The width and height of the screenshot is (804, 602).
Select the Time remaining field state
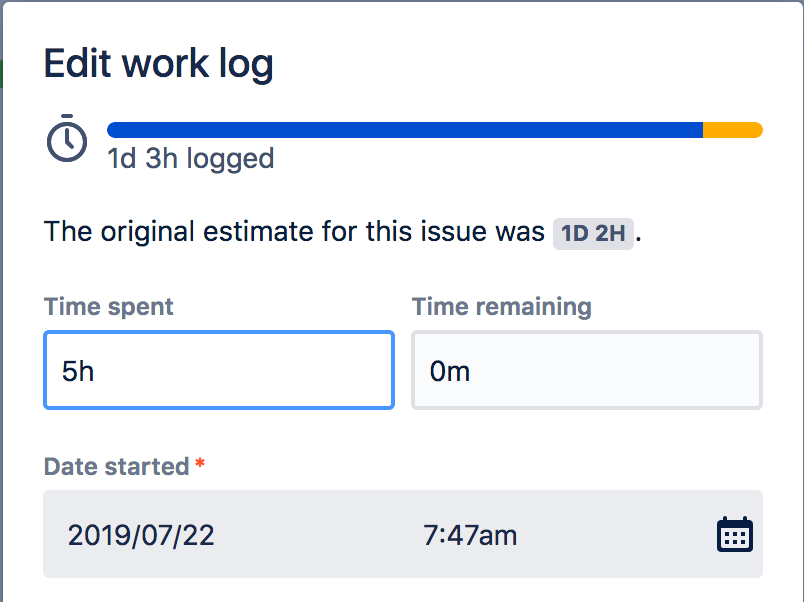click(586, 370)
